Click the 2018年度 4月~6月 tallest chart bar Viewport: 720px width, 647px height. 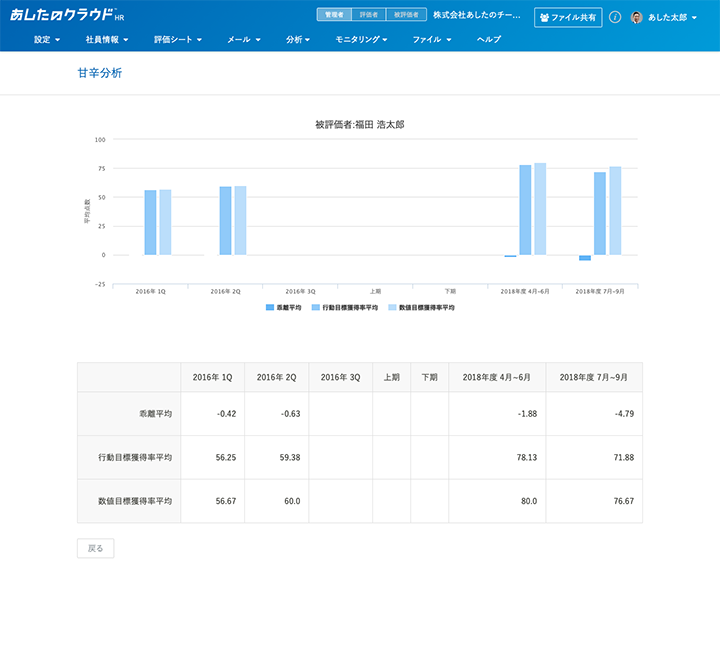click(x=540, y=209)
